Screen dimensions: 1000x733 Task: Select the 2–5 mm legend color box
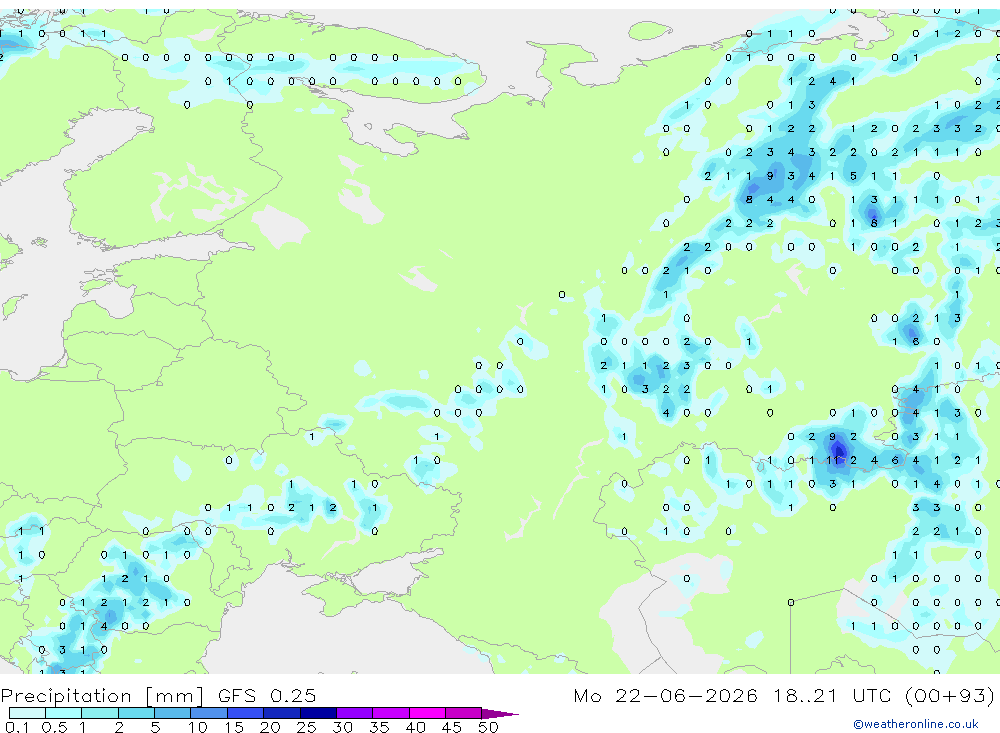136,713
